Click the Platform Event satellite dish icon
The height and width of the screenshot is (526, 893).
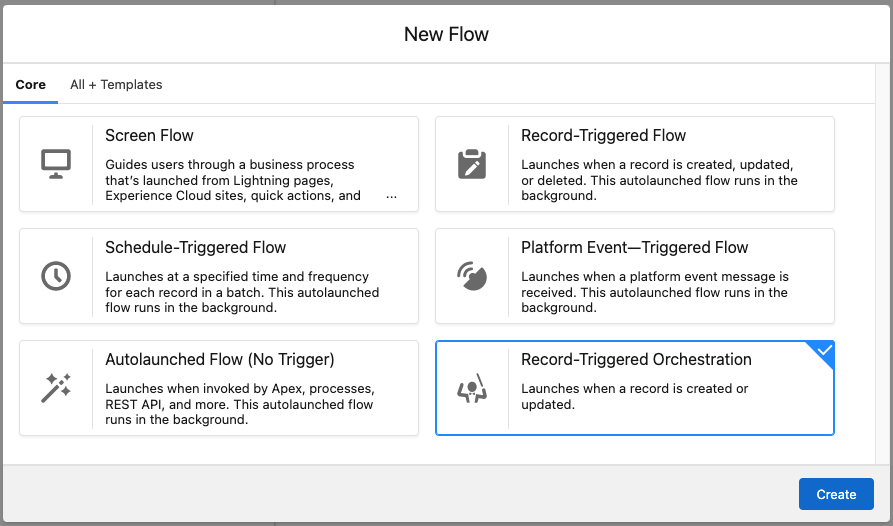point(471,276)
